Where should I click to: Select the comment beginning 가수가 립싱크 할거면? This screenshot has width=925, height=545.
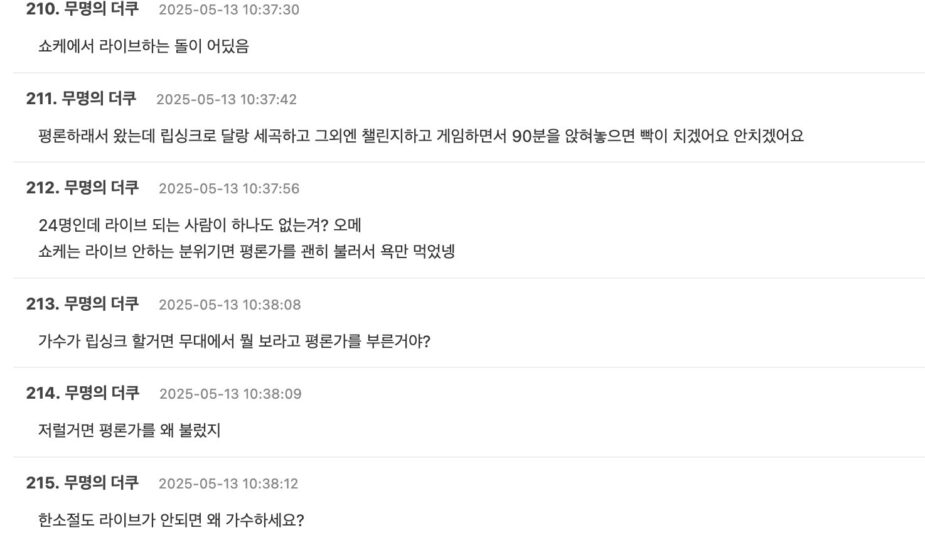point(234,341)
